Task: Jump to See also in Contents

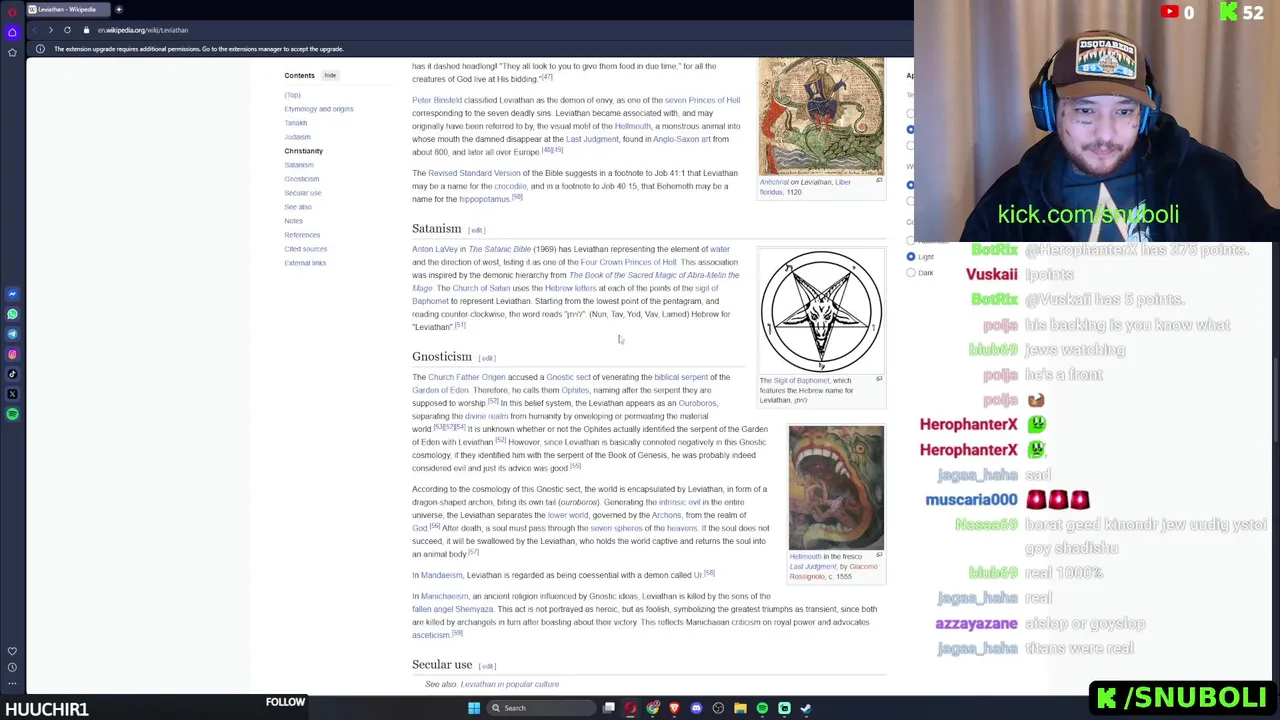Action: point(297,207)
